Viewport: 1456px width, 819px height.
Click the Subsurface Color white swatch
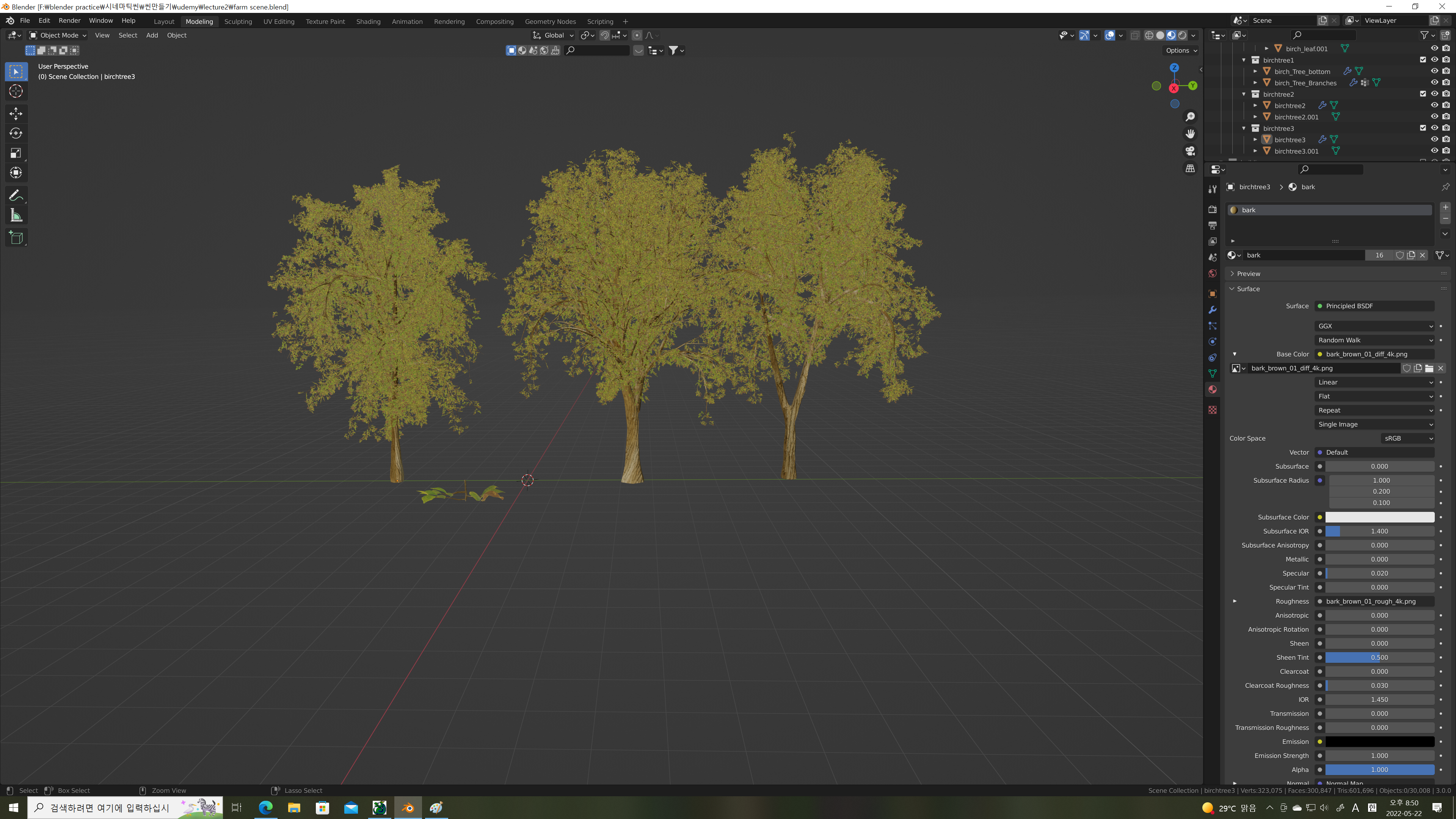point(1379,517)
